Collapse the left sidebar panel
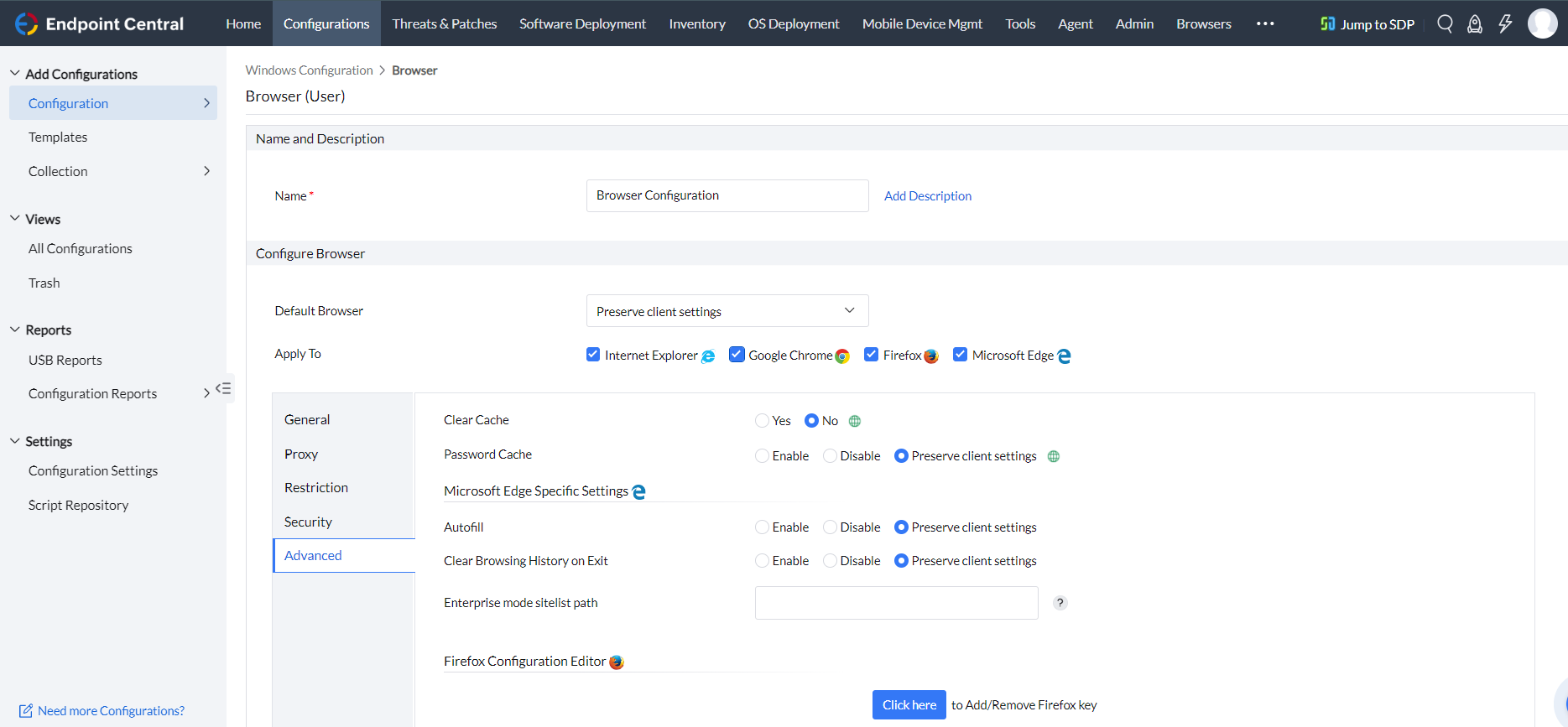This screenshot has width=1568, height=727. tap(223, 388)
